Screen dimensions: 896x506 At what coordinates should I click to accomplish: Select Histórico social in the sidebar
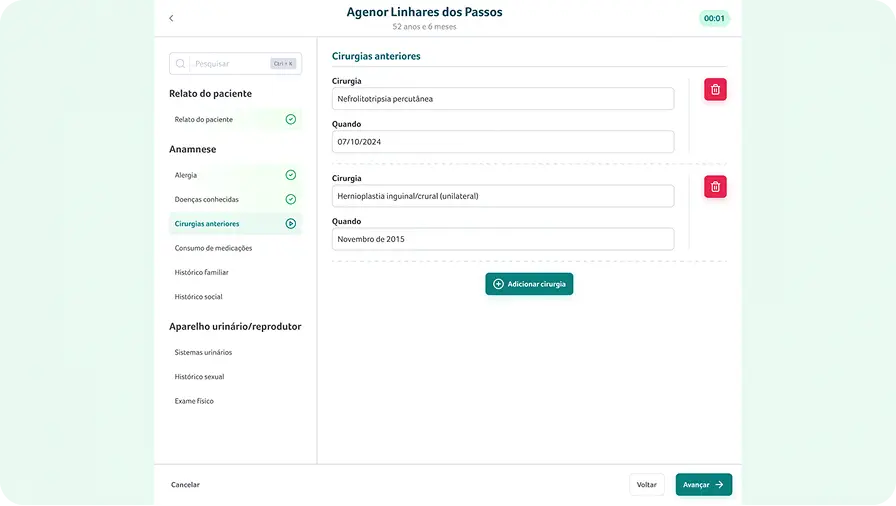point(198,297)
